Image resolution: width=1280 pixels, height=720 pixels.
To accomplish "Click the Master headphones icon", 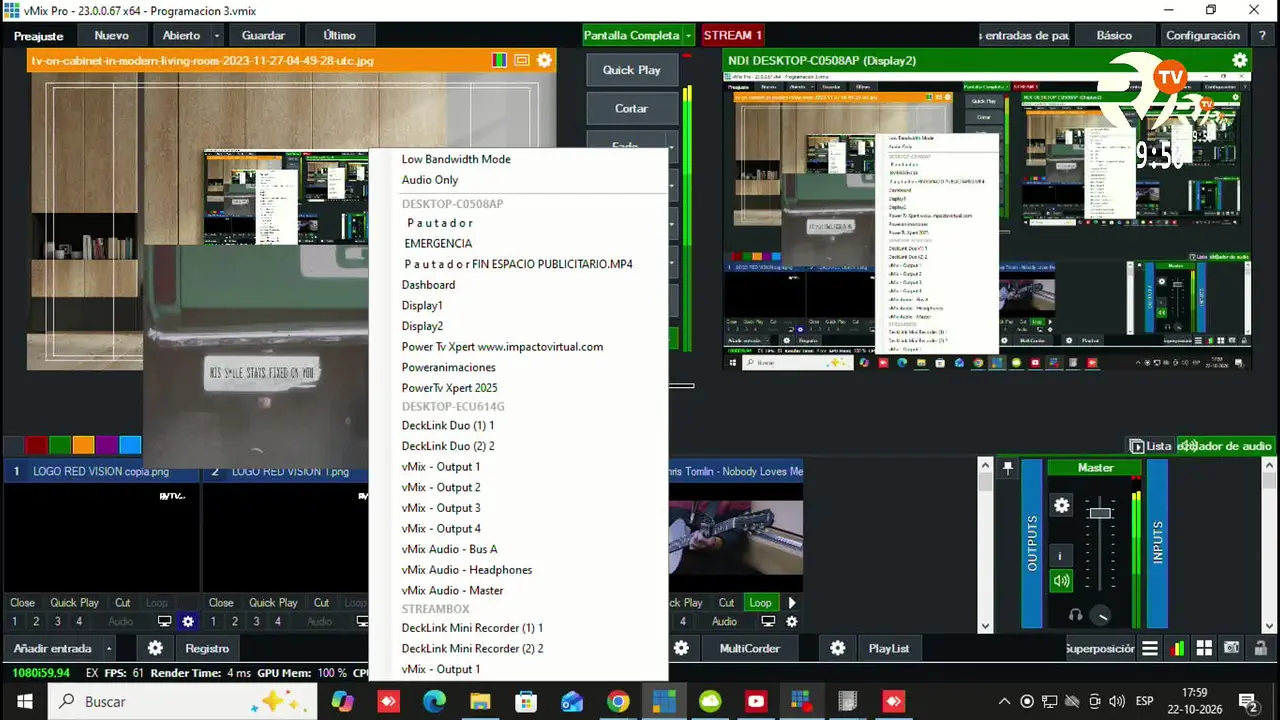I will click(x=1075, y=615).
